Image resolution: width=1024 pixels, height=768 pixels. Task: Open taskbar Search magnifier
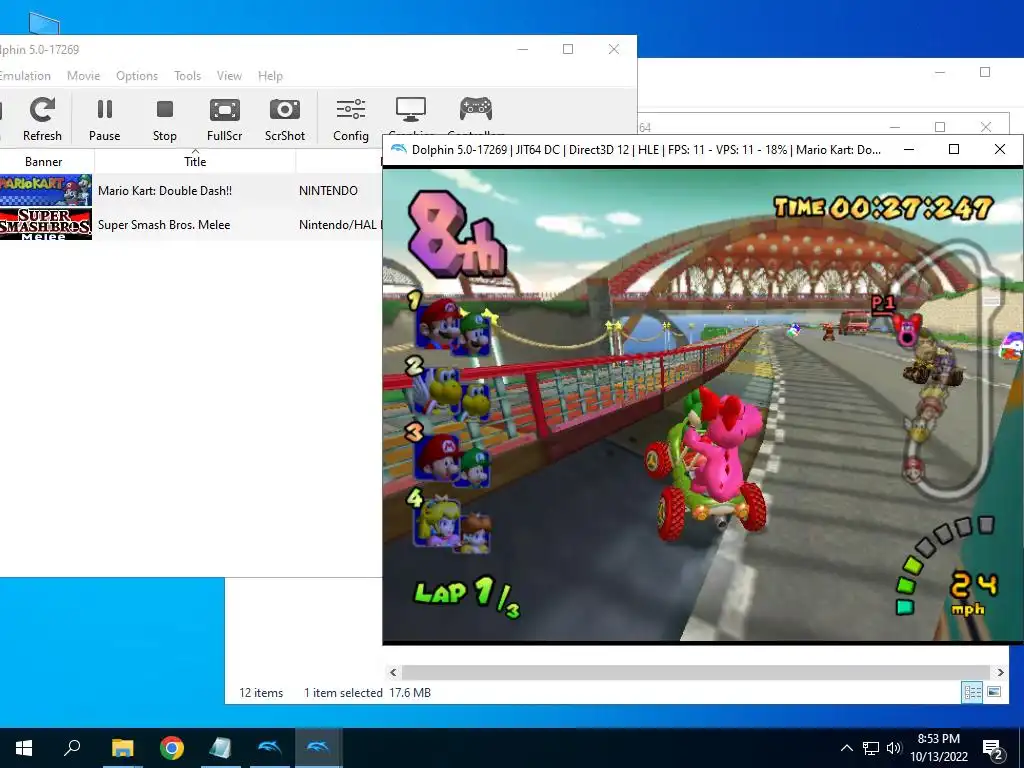coord(72,748)
